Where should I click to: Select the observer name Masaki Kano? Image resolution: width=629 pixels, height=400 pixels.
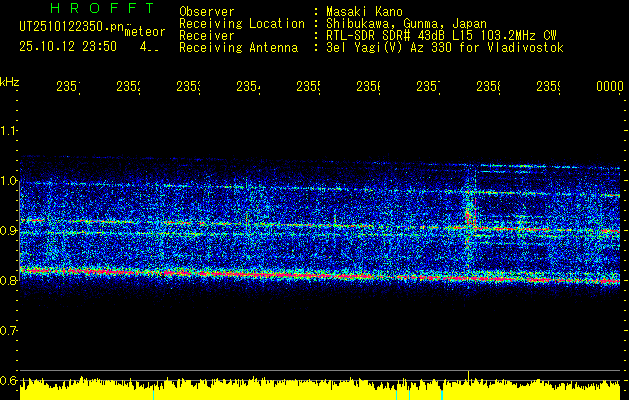coord(364,12)
